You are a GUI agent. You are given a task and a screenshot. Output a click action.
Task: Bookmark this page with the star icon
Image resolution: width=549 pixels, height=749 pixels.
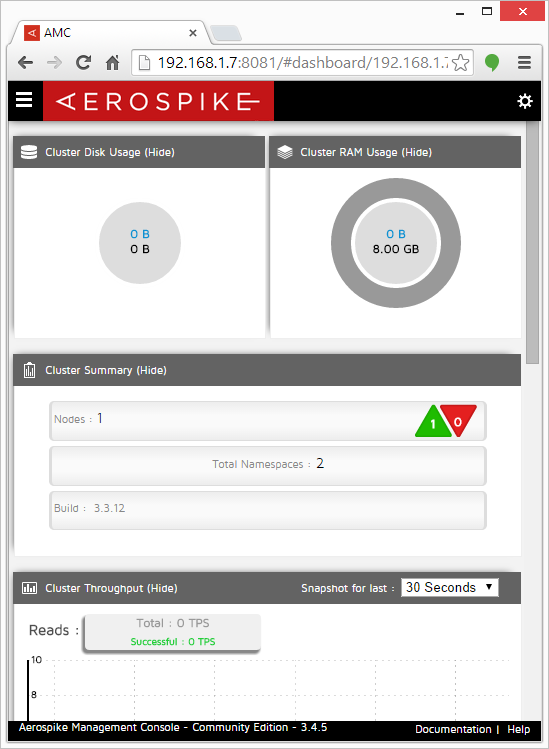461,63
